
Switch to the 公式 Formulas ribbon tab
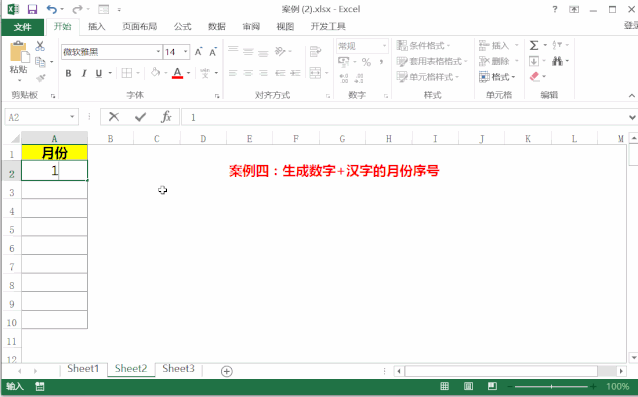pos(182,26)
